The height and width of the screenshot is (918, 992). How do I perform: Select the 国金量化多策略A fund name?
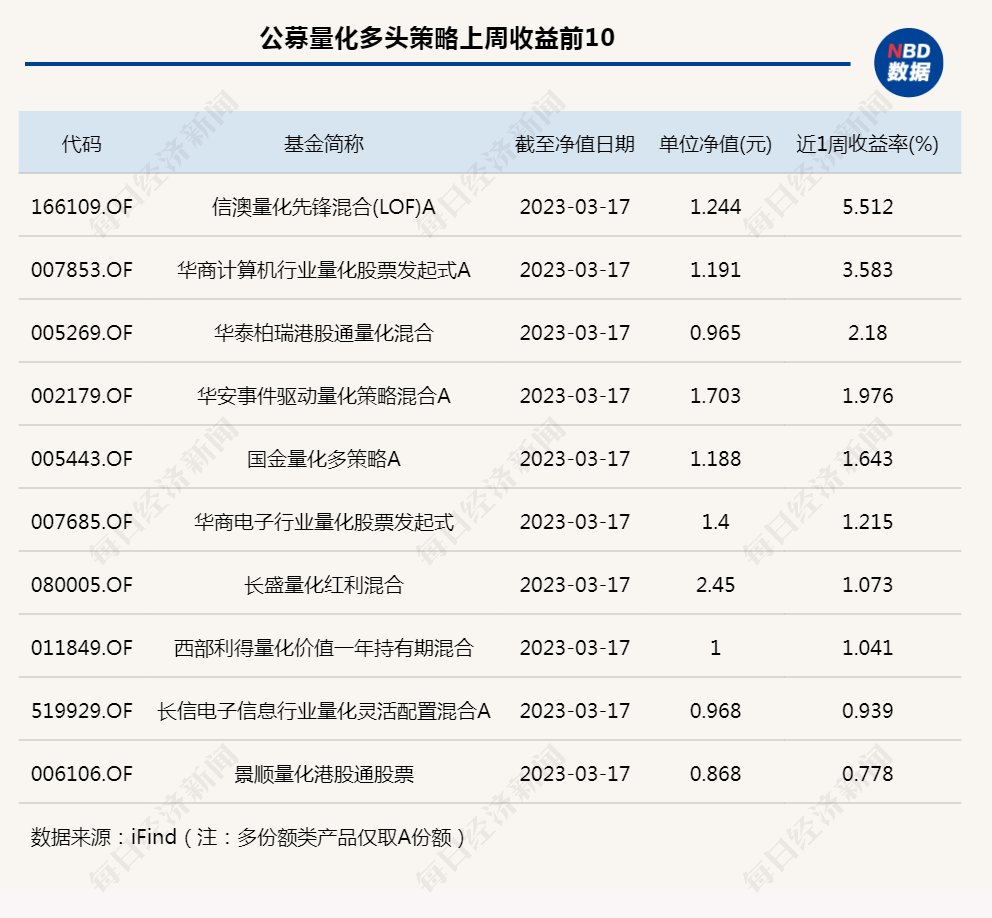(325, 459)
